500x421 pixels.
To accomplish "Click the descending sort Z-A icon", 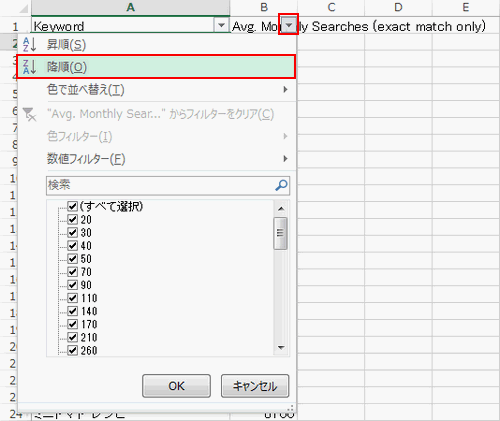I will (x=29, y=67).
